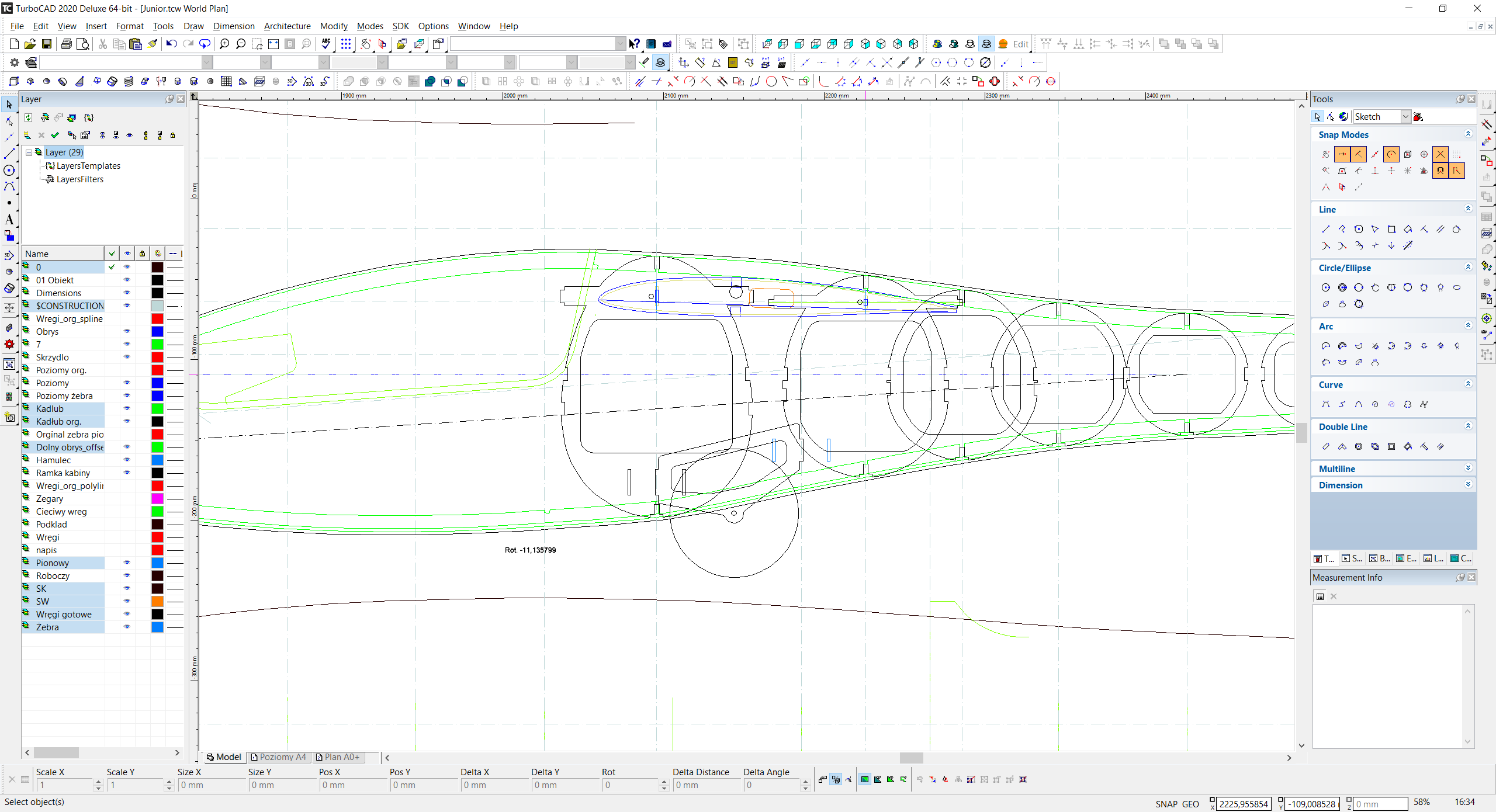Collapse the Layer (29) tree node
Screen dimensions: 1496x812
click(29, 152)
